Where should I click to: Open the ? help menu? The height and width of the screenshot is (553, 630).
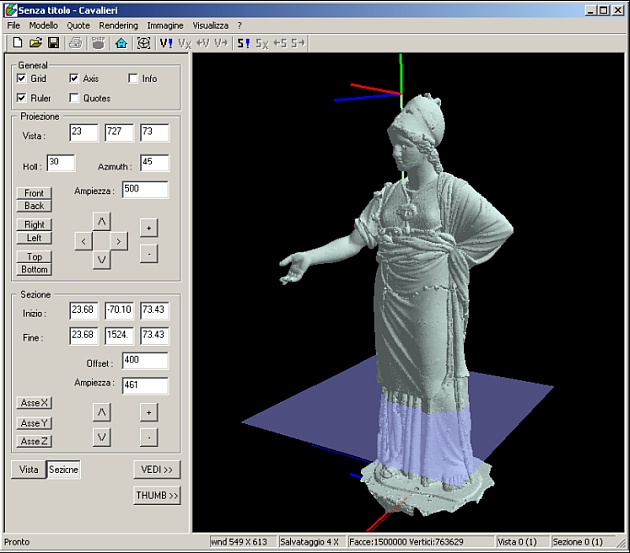240,26
